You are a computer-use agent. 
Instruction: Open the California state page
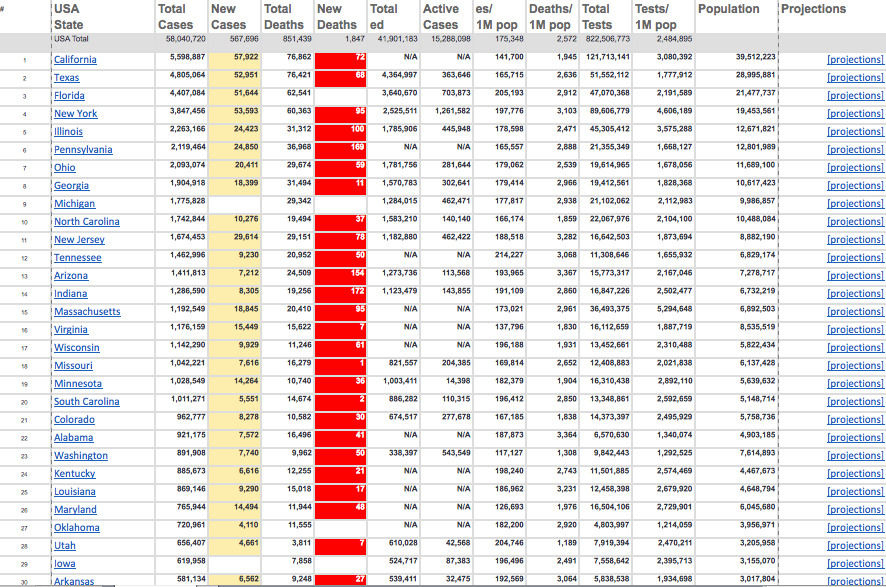pos(77,59)
